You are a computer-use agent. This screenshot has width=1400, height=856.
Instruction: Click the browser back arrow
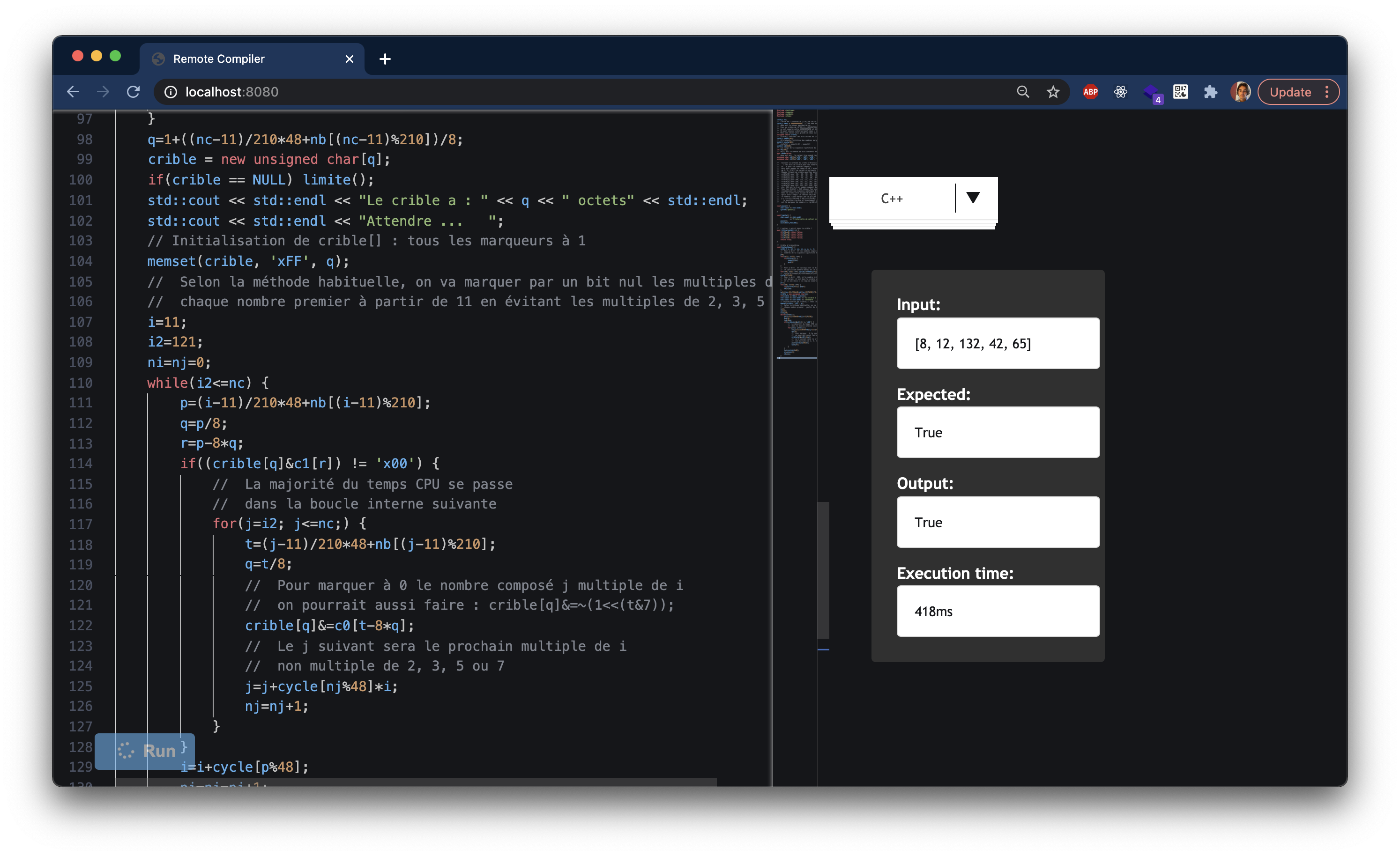click(x=73, y=91)
